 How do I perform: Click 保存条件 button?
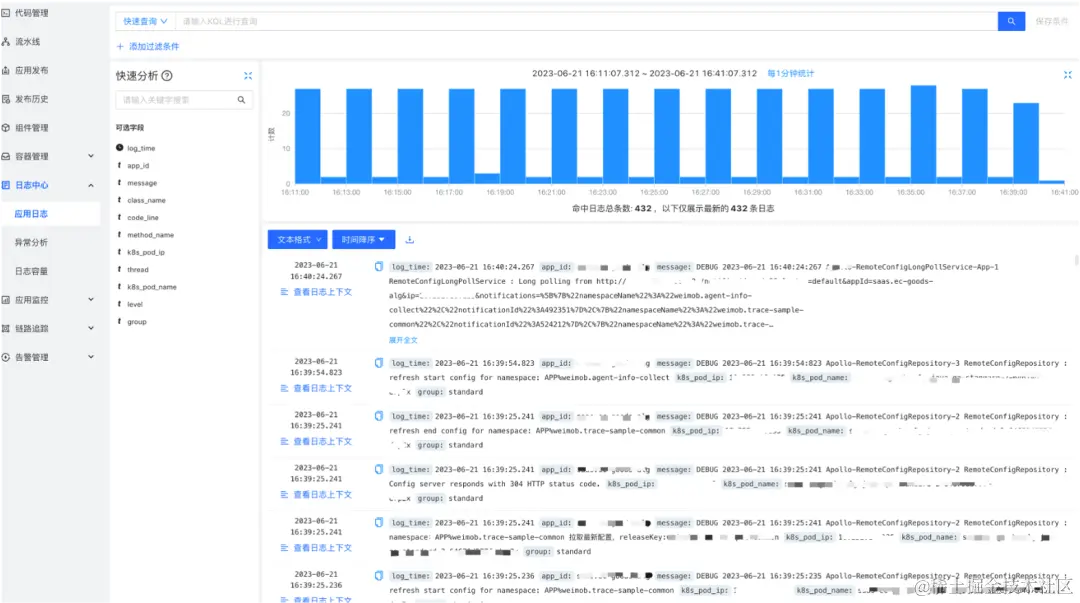pyautogui.click(x=1052, y=21)
